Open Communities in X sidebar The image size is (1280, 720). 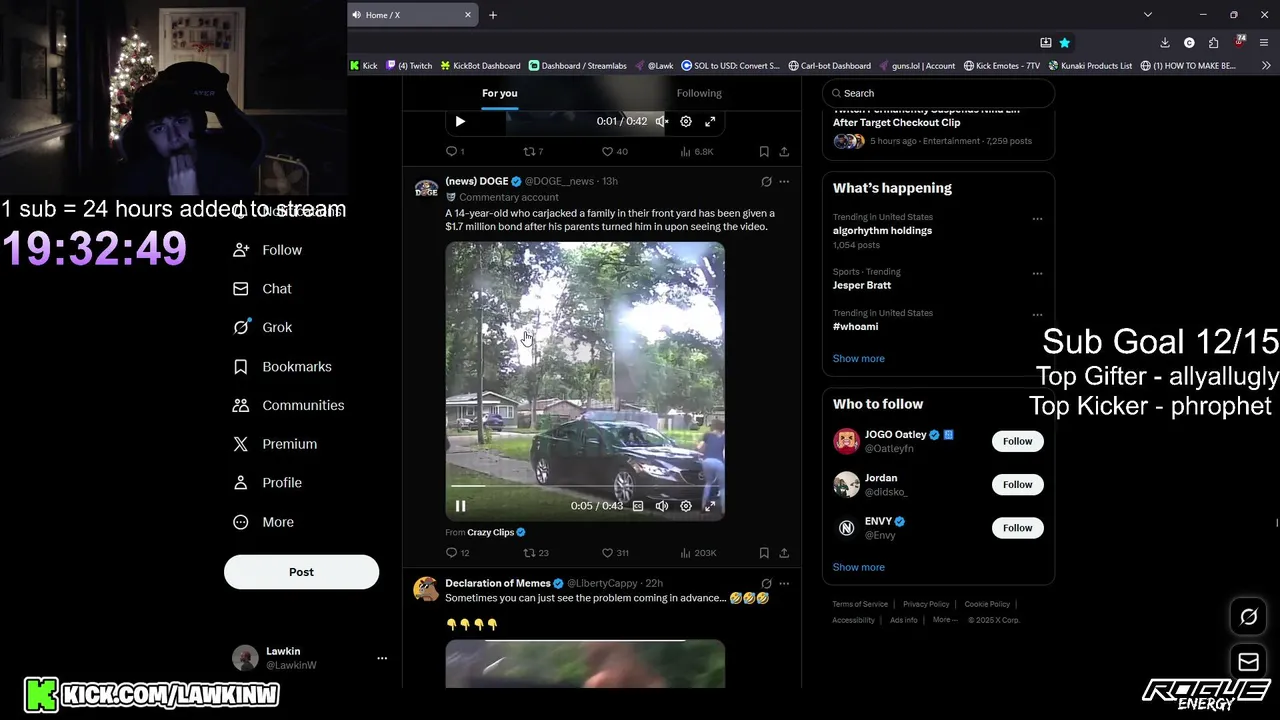coord(289,405)
